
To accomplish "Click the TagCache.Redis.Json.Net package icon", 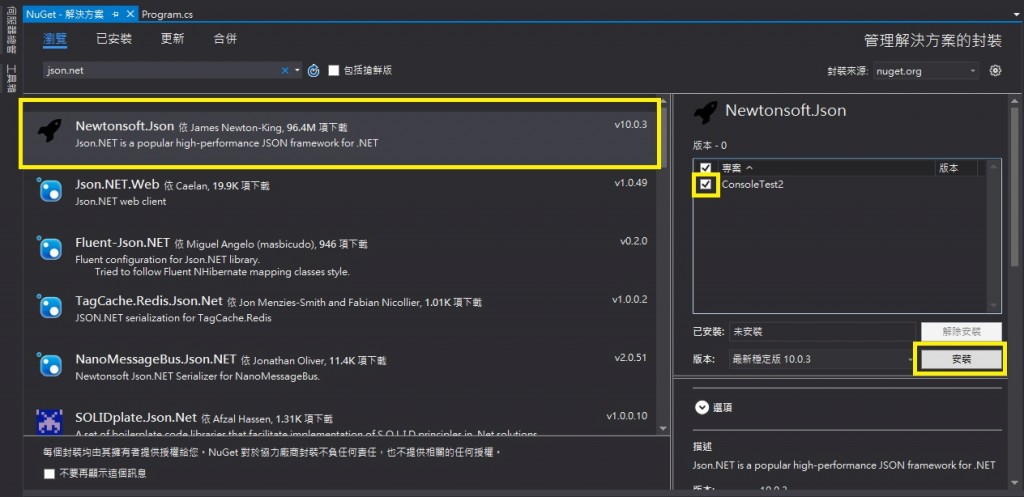I will (x=50, y=306).
